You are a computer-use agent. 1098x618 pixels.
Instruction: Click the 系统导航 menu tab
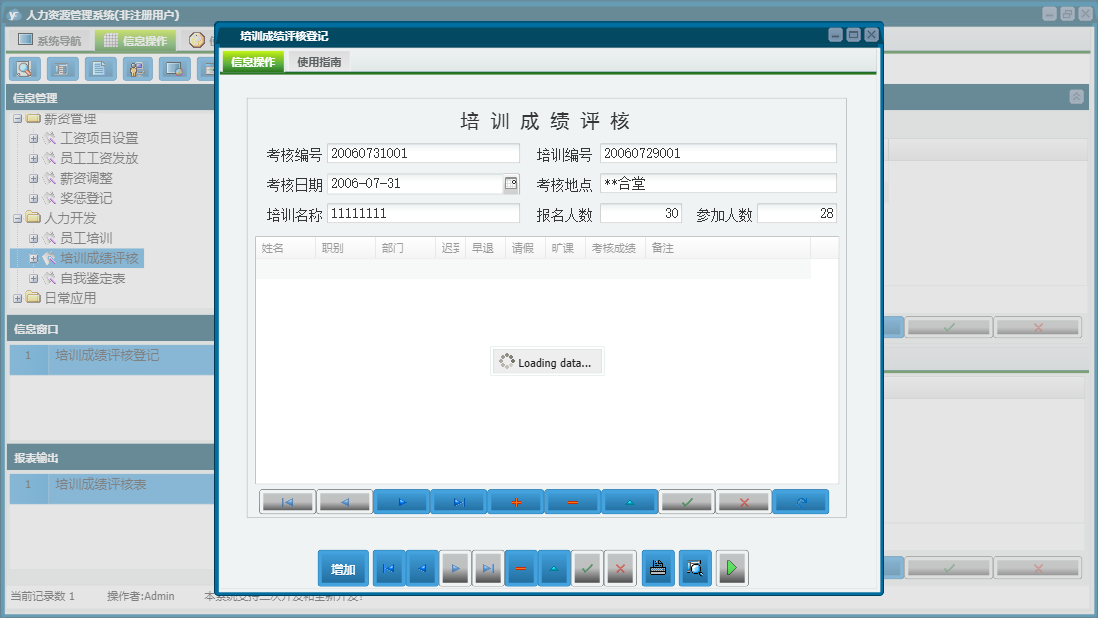pyautogui.click(x=47, y=39)
